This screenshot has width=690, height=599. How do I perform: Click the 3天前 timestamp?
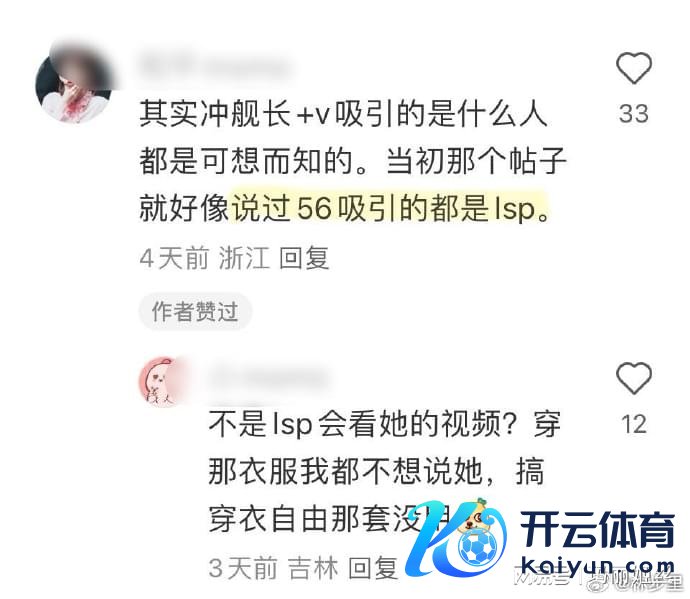tap(243, 568)
